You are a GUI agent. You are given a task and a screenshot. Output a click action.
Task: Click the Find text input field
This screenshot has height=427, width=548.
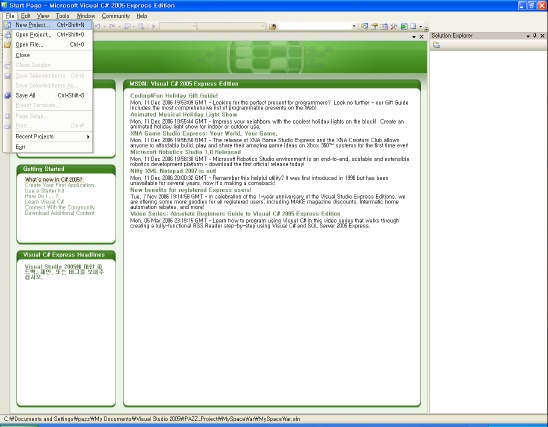tap(315, 26)
